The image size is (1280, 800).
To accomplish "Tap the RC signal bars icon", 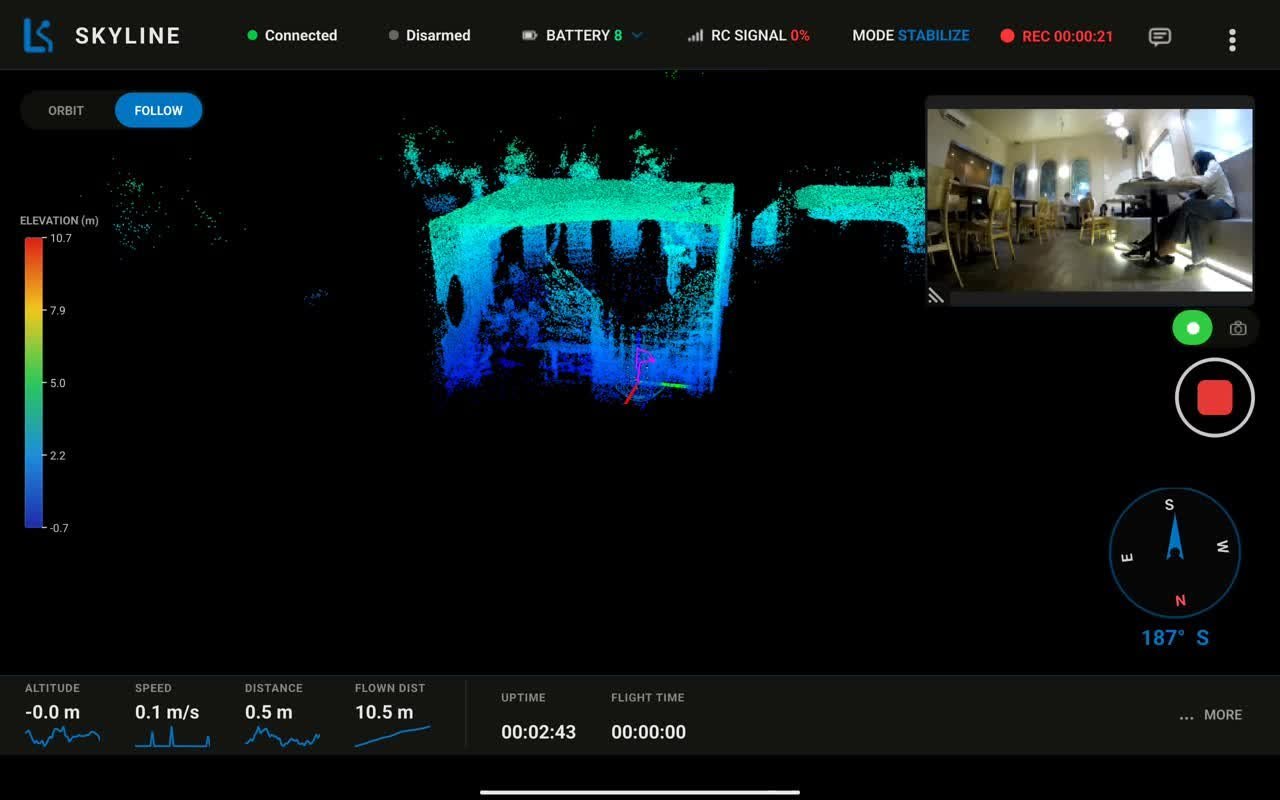I will pos(695,35).
